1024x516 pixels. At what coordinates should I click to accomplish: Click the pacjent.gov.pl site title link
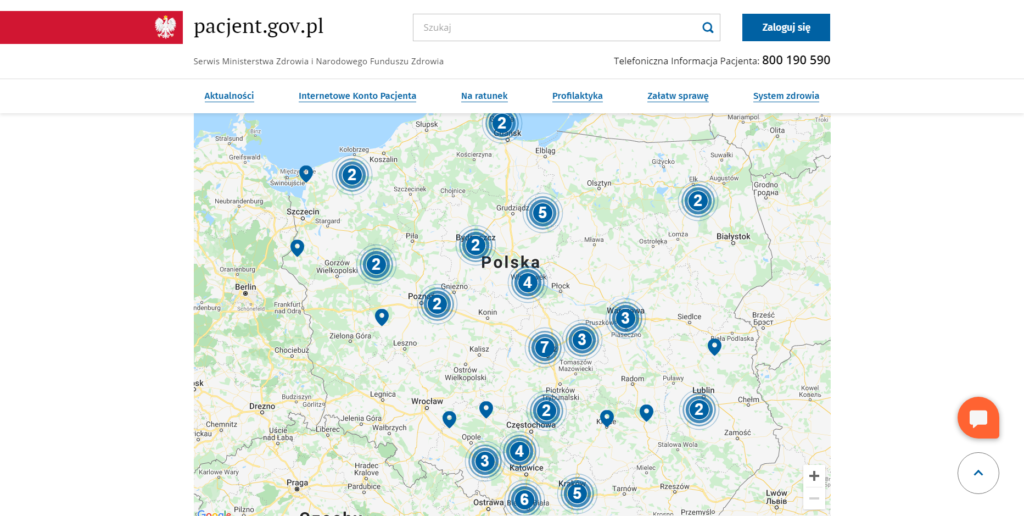coord(258,27)
